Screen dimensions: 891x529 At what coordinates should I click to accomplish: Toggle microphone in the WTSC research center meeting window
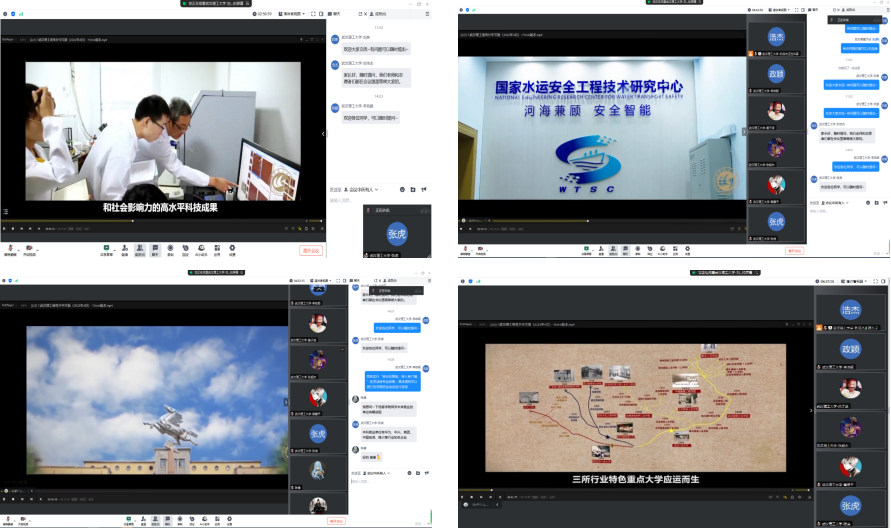point(467,250)
